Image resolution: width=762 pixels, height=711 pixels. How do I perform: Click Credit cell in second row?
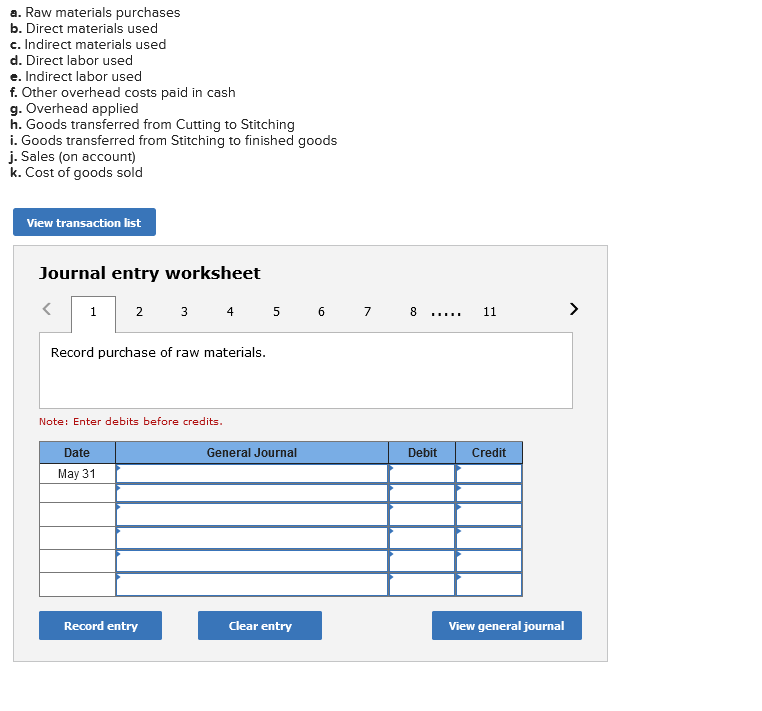coord(489,493)
